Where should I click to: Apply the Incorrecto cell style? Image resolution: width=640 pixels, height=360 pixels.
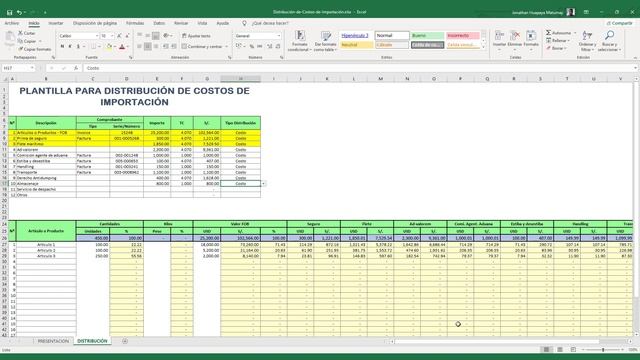(x=463, y=36)
